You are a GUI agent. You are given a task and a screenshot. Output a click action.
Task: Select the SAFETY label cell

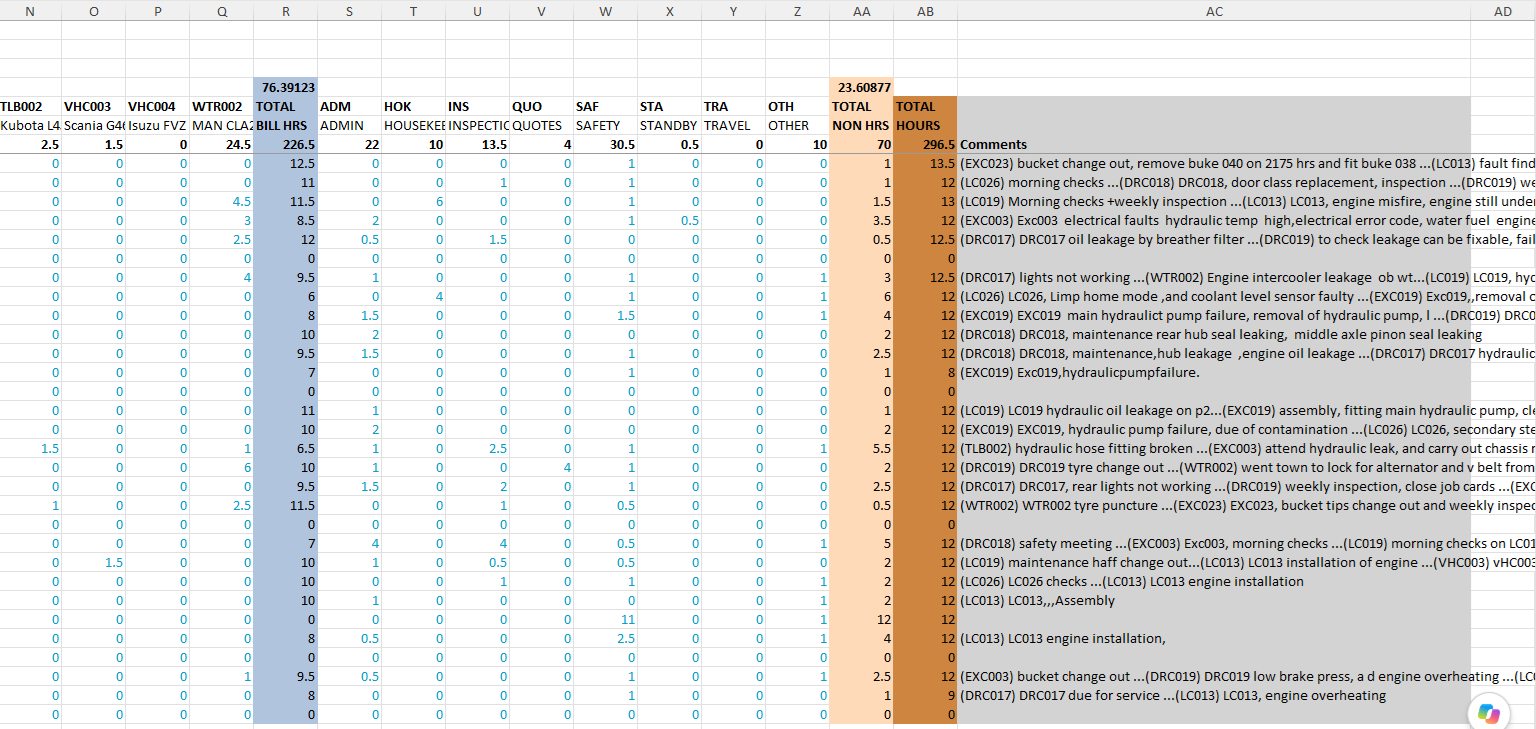pyautogui.click(x=606, y=125)
